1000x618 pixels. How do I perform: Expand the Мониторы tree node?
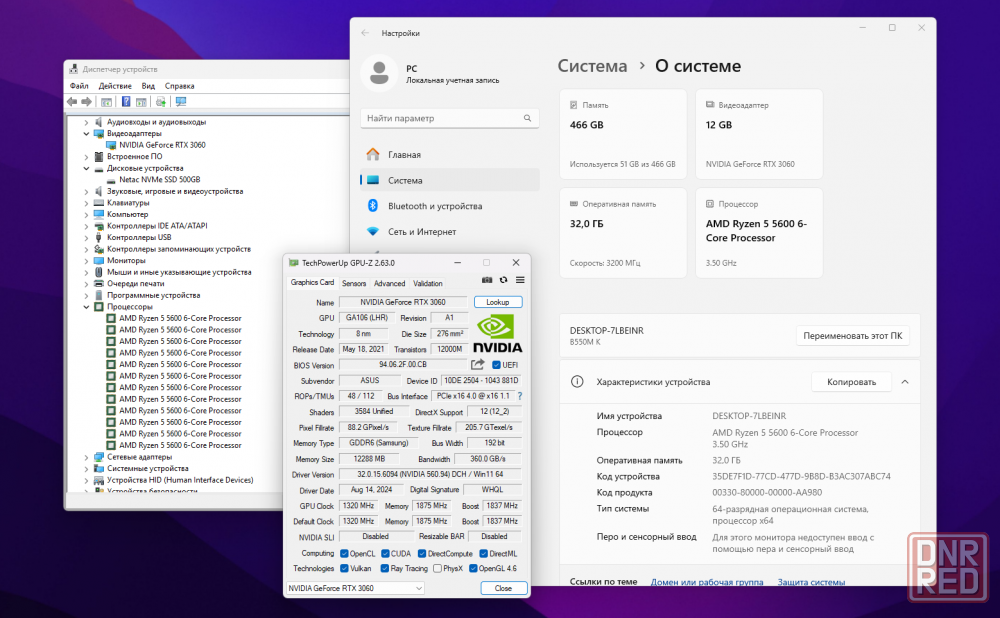coord(86,261)
